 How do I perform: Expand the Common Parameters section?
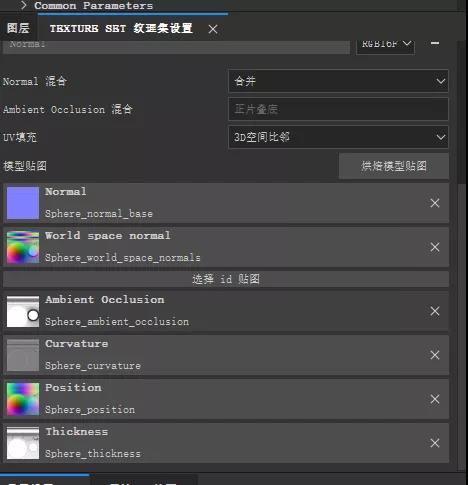(24, 5)
